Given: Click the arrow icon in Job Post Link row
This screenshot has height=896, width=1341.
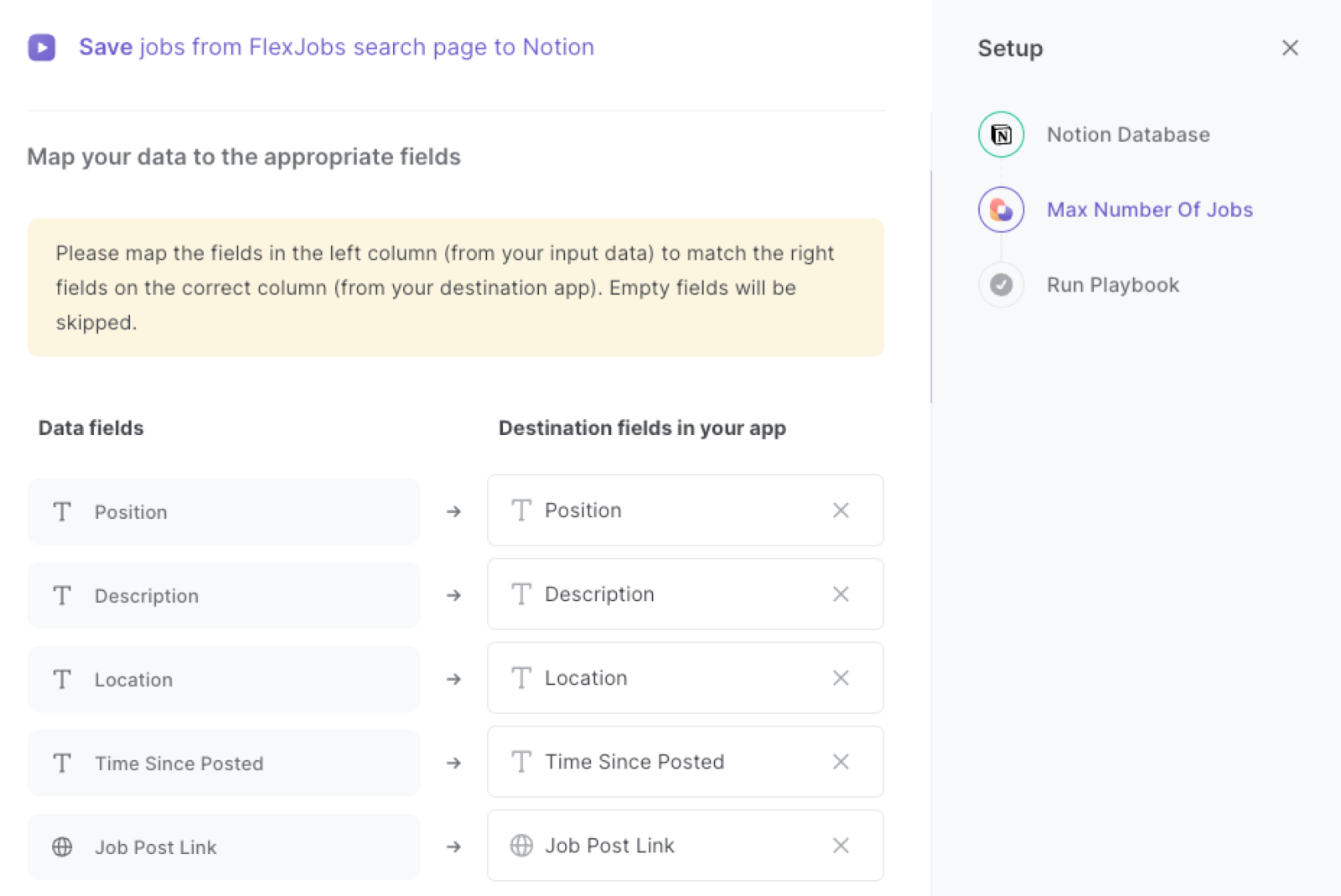Looking at the screenshot, I should coord(453,847).
